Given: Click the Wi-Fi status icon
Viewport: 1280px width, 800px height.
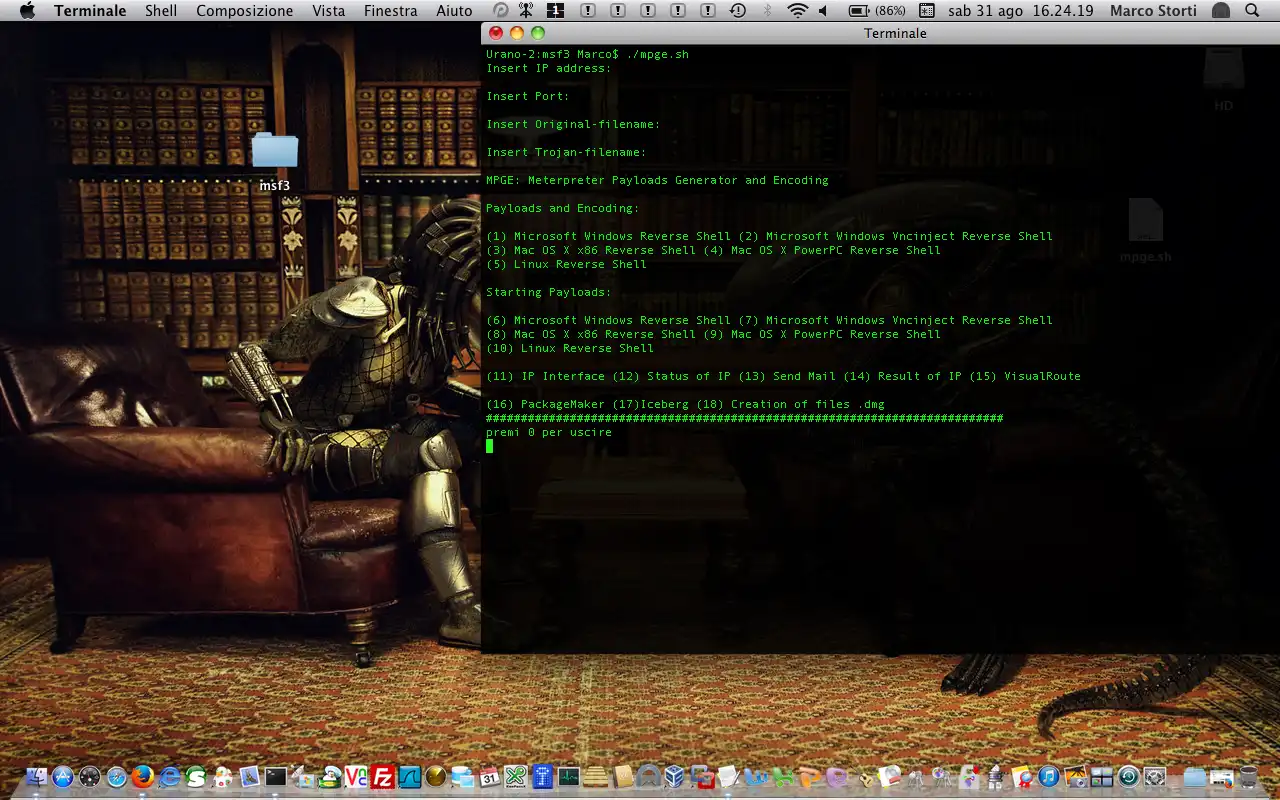Looking at the screenshot, I should pos(797,11).
